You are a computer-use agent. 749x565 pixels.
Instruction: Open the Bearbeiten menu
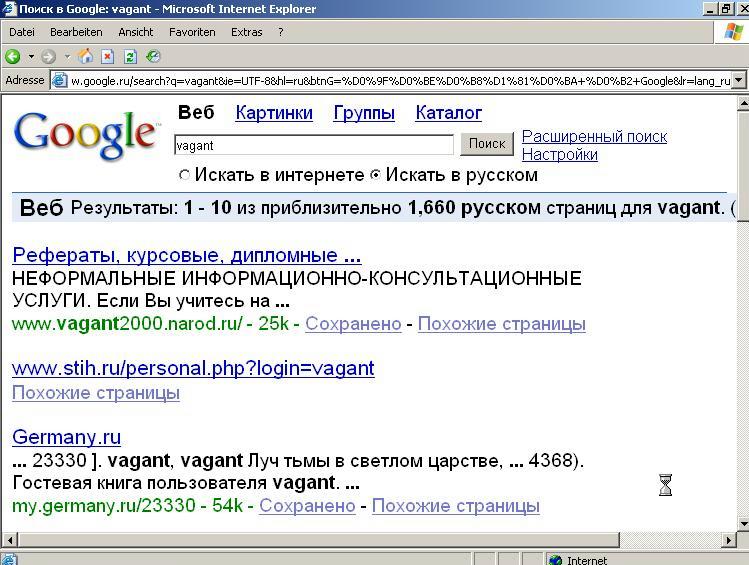[x=76, y=32]
